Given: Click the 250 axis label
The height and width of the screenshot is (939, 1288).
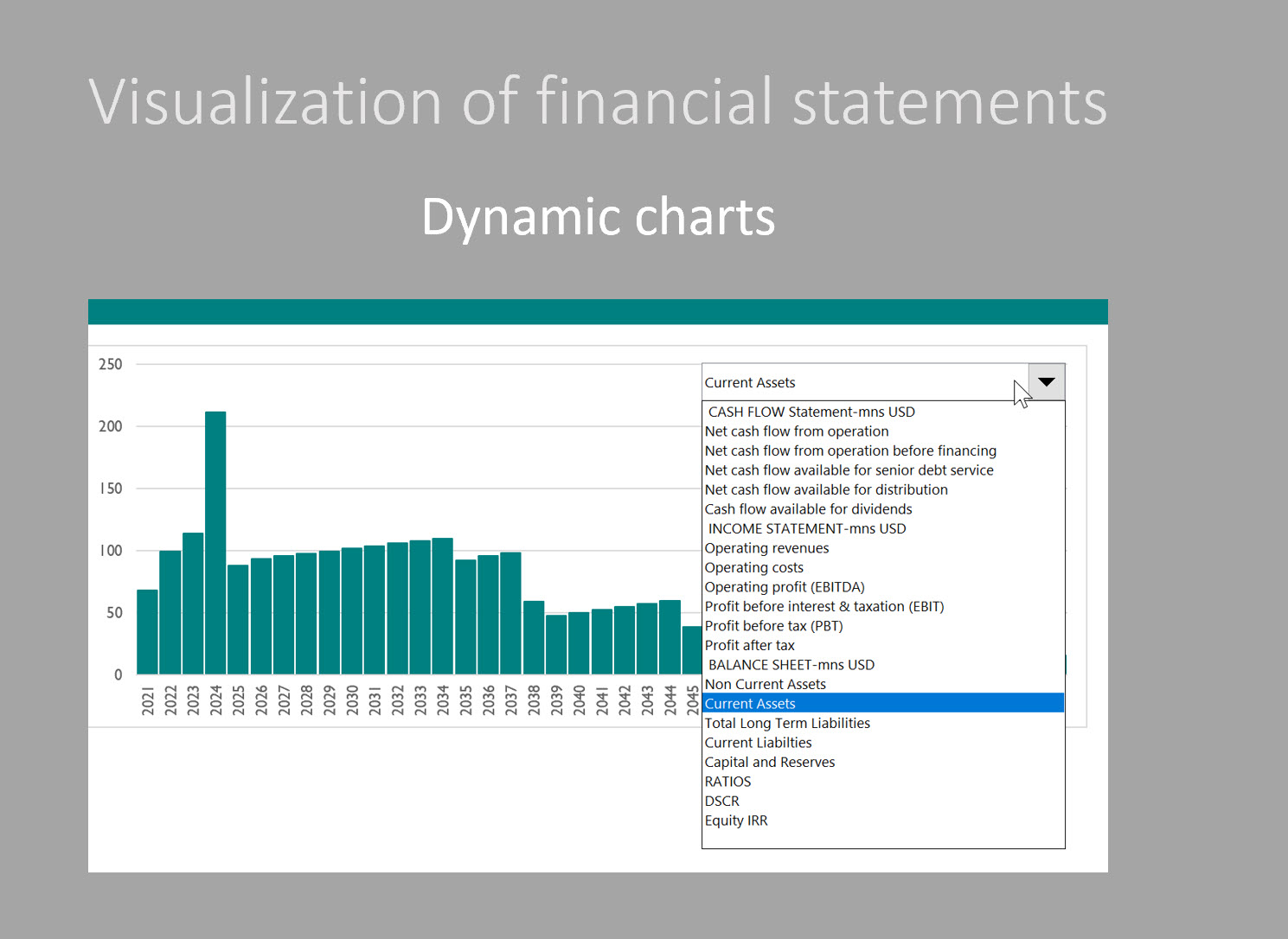Looking at the screenshot, I should [x=111, y=364].
